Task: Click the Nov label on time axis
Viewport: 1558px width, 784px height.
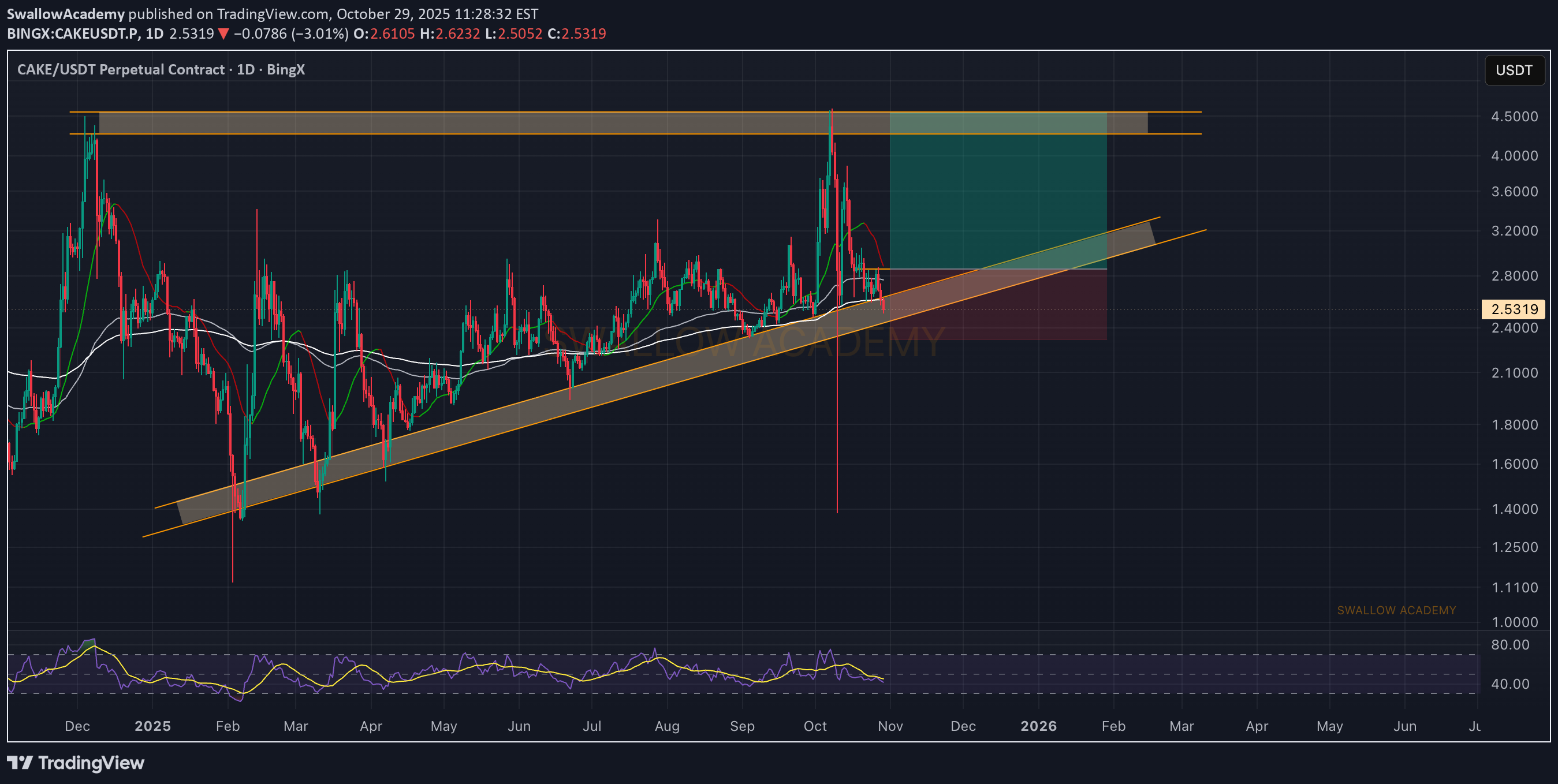Action: pos(890,726)
